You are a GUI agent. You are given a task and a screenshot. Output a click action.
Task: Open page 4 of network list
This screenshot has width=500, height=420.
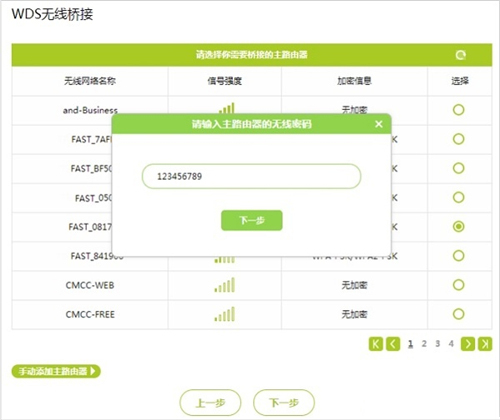pos(451,344)
